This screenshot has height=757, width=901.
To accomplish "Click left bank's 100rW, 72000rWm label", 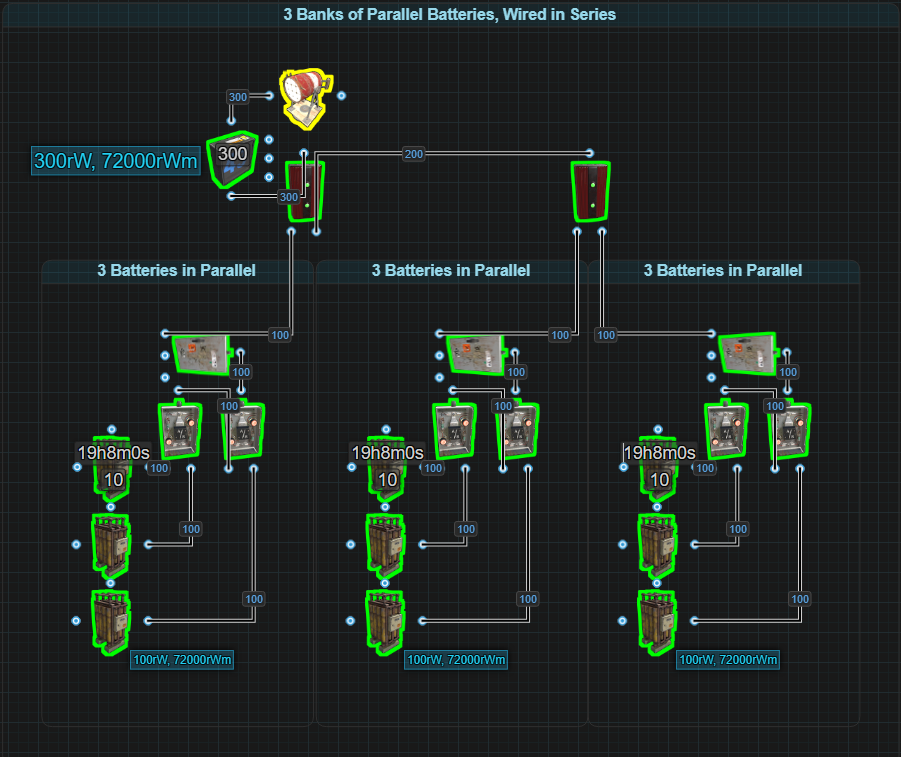I will [182, 659].
